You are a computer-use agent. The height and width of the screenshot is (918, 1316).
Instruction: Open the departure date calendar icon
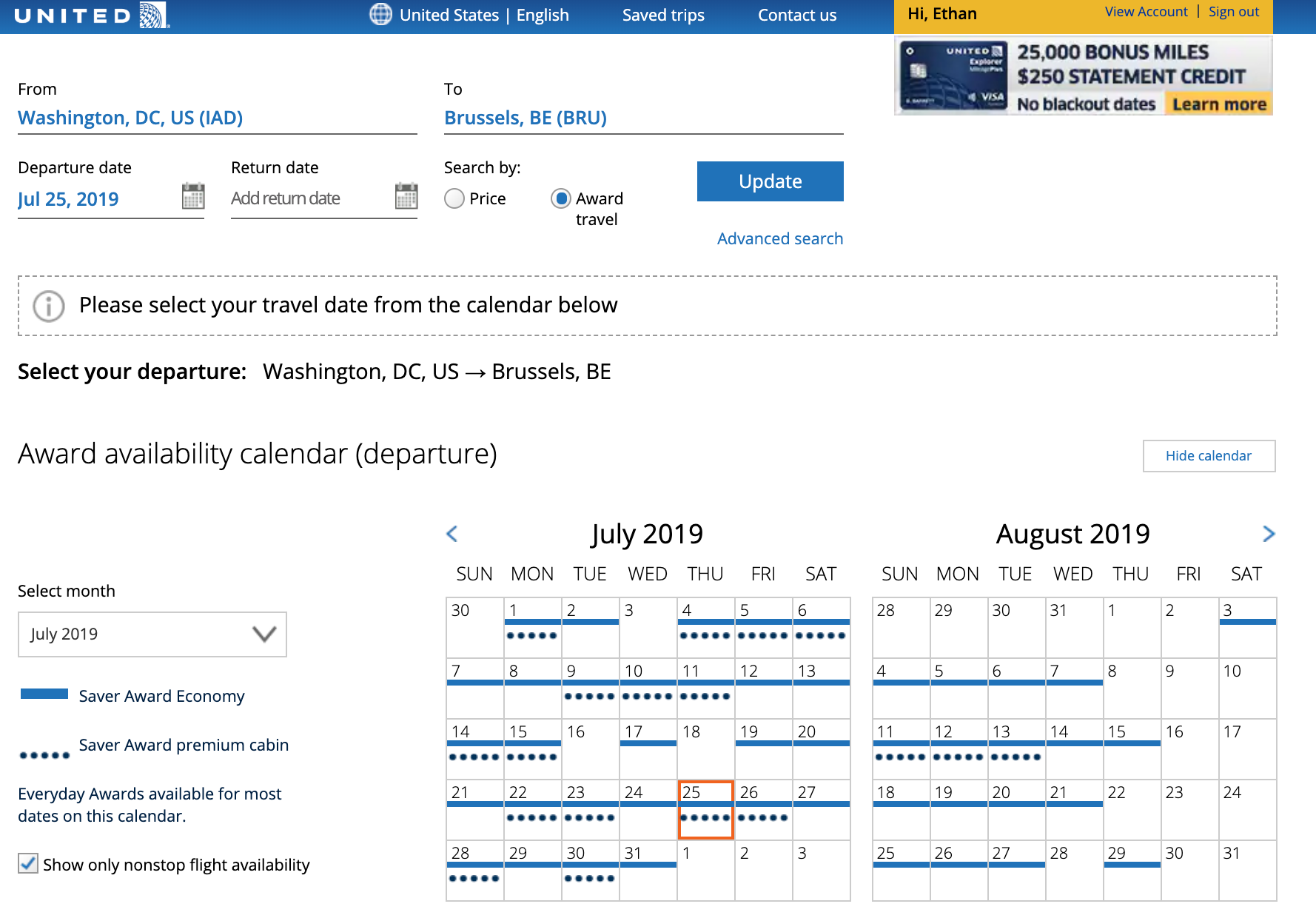[193, 196]
